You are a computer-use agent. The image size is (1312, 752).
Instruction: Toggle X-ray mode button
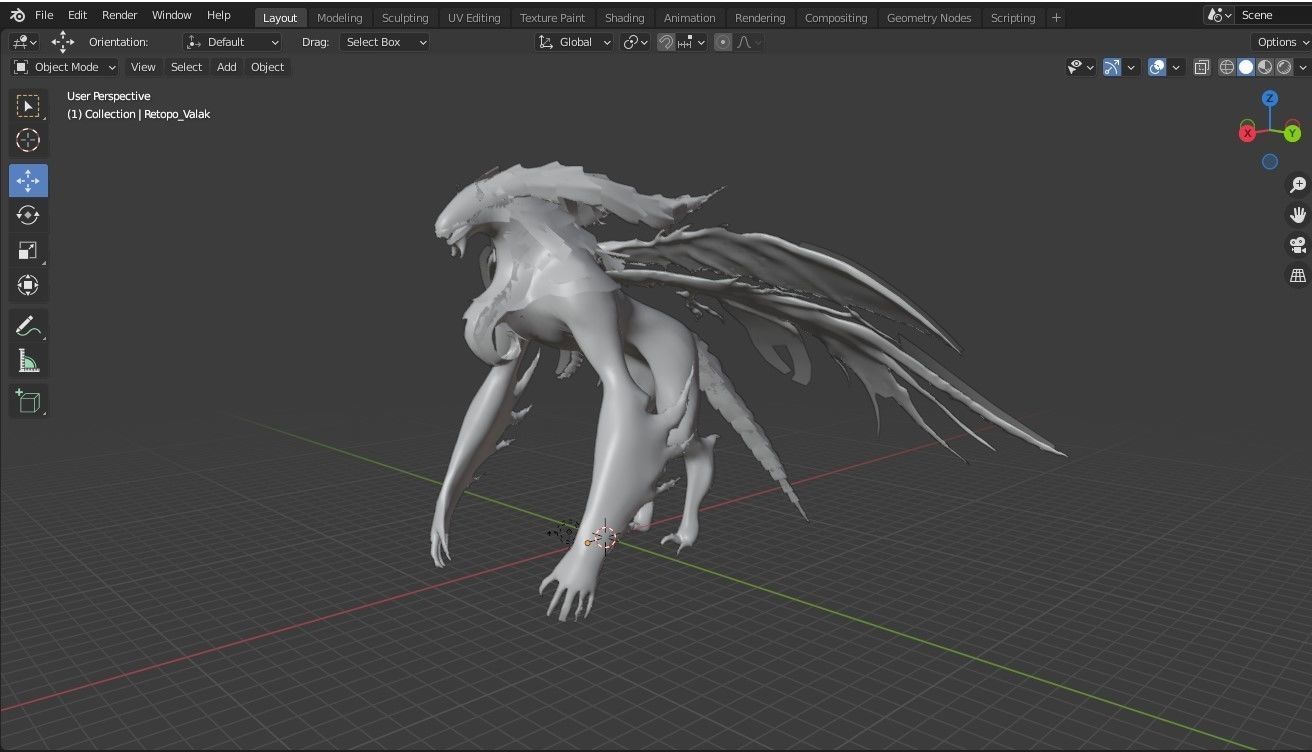click(1202, 67)
